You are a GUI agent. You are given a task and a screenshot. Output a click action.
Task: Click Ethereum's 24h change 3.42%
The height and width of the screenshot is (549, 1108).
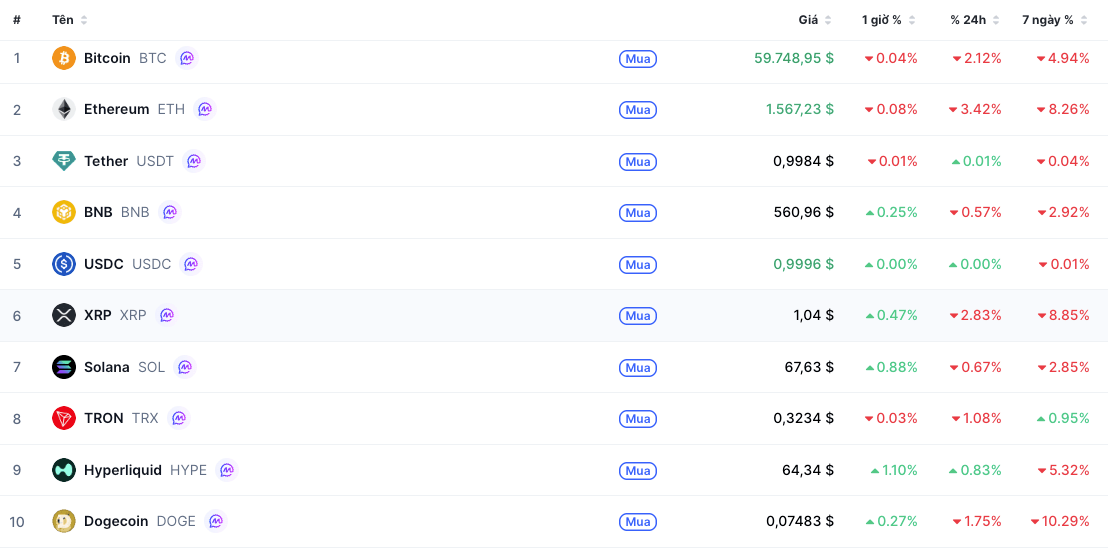[x=975, y=110]
